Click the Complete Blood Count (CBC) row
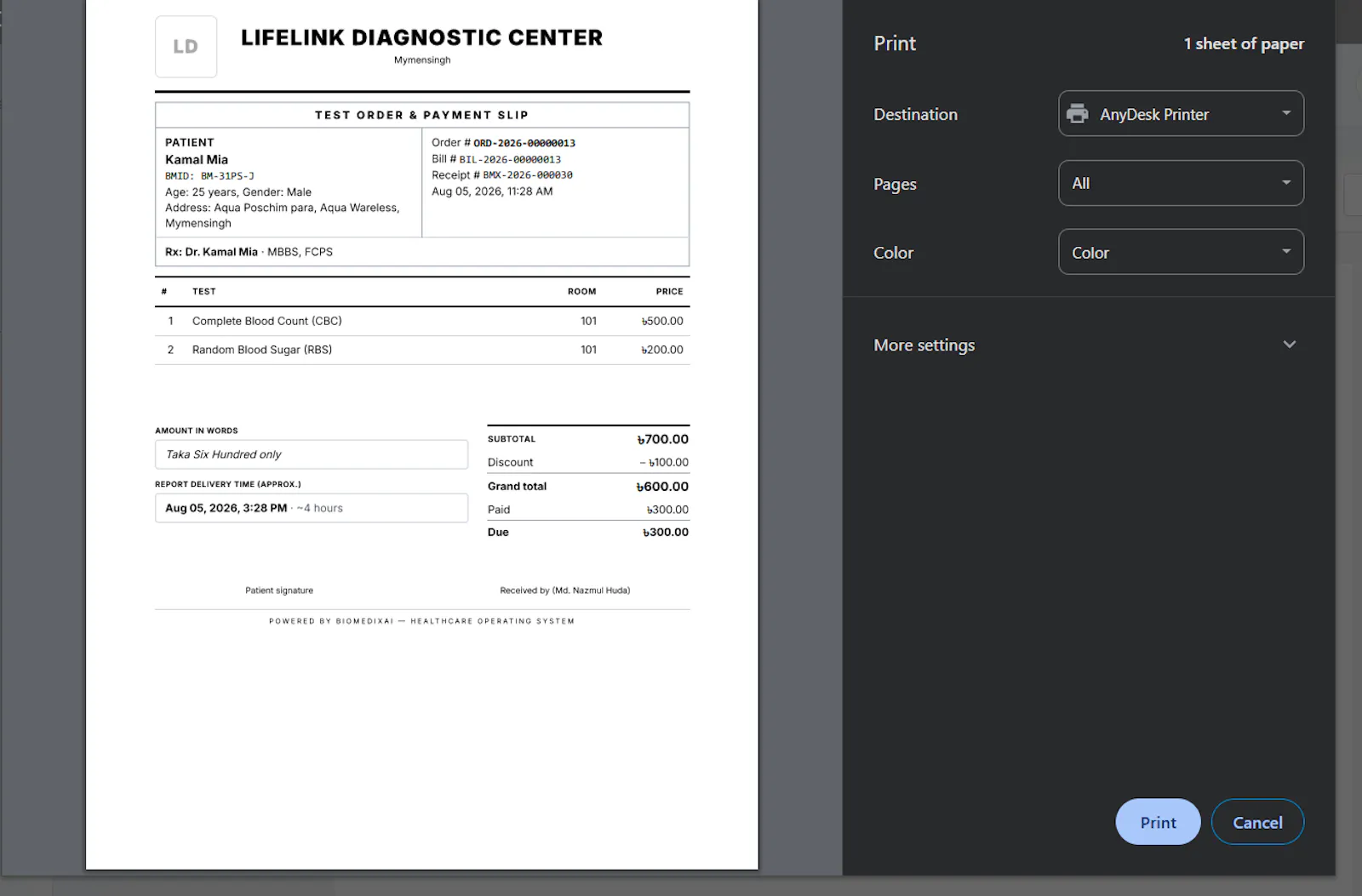Image resolution: width=1362 pixels, height=896 pixels. click(x=422, y=322)
